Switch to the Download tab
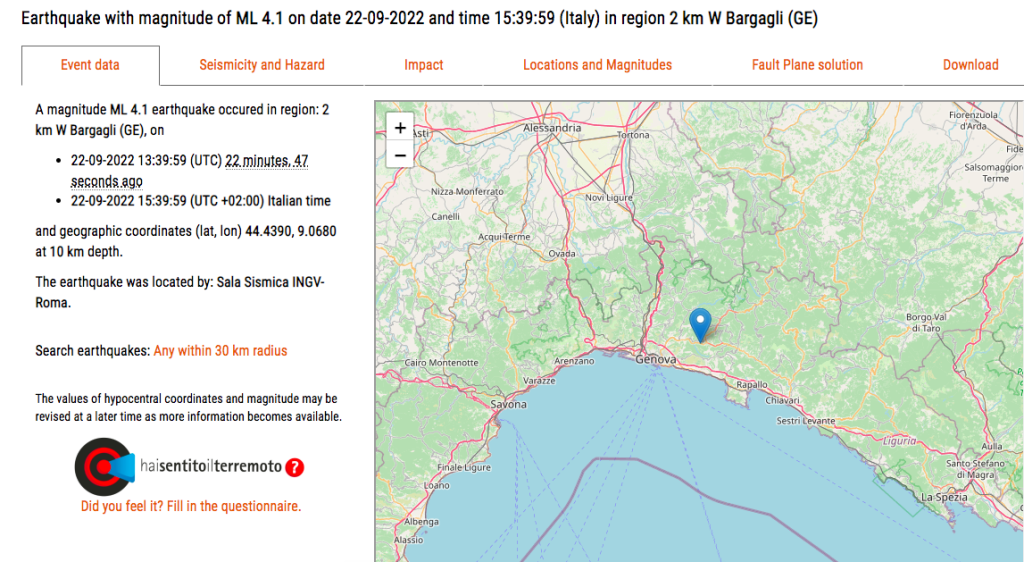The height and width of the screenshot is (562, 1024). pos(970,65)
